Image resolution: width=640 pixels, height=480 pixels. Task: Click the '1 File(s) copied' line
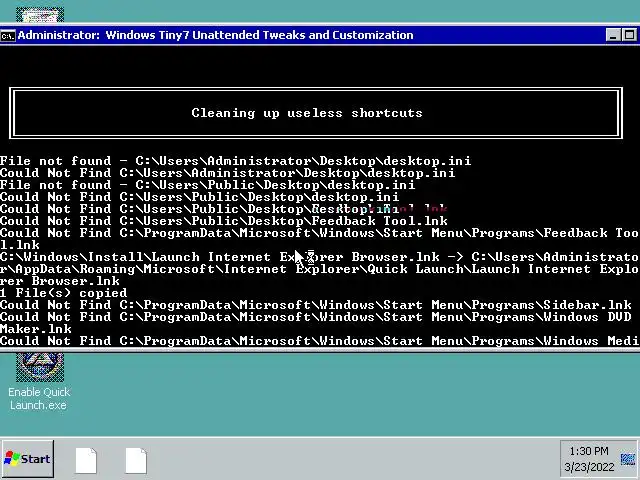click(x=64, y=293)
